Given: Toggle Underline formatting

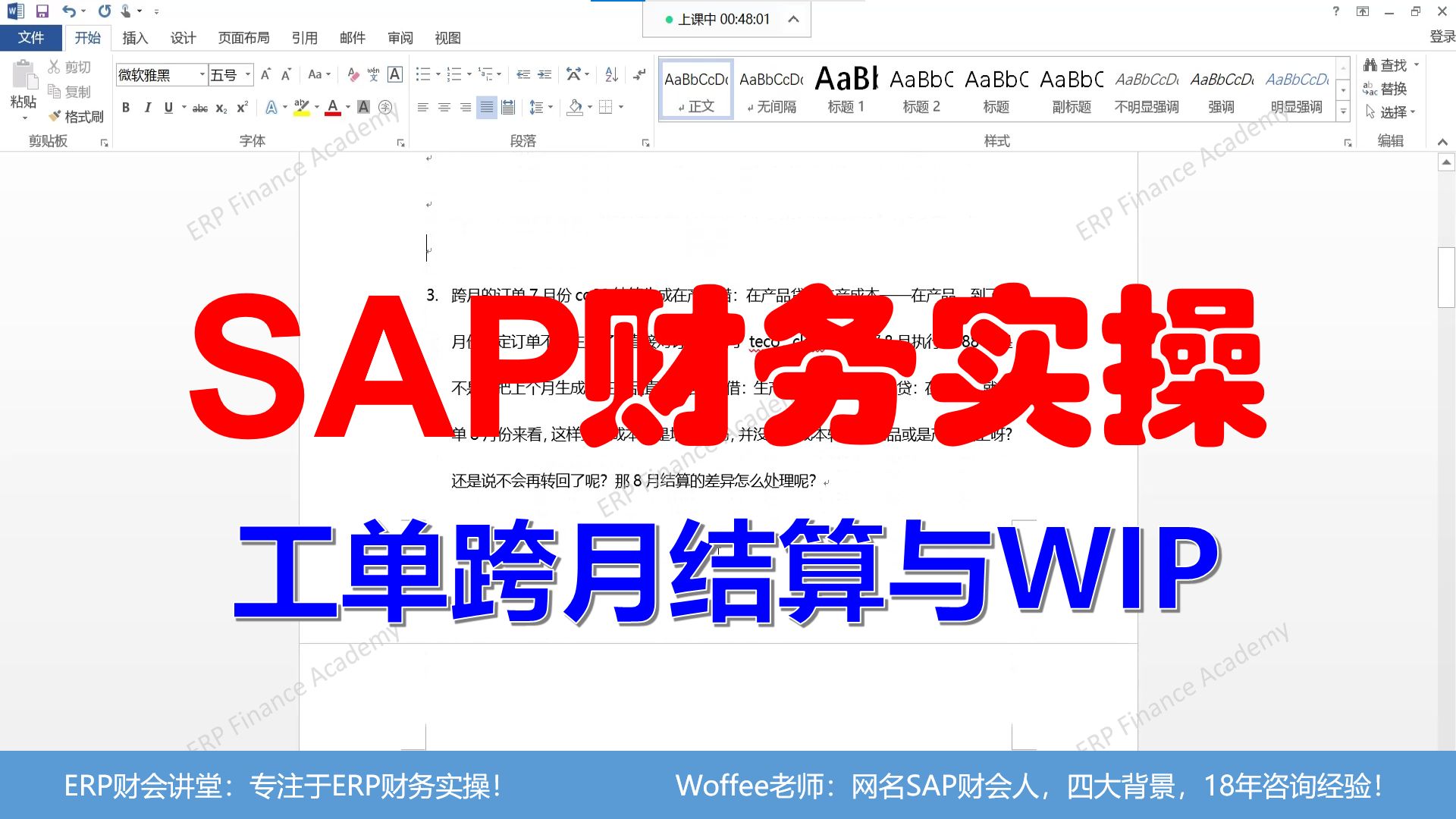Looking at the screenshot, I should click(x=168, y=108).
